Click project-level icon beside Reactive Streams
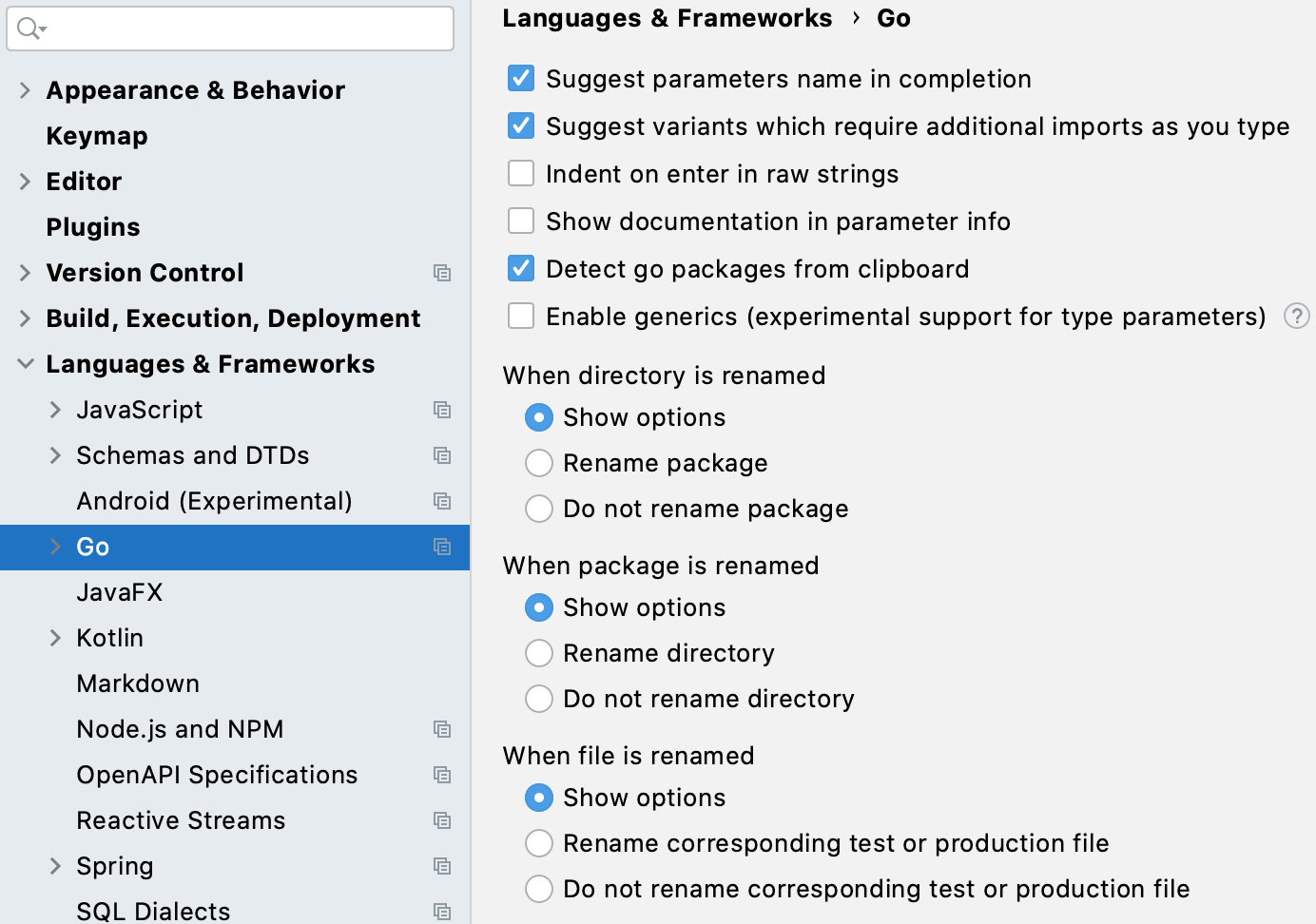1316x924 pixels. tap(442, 820)
